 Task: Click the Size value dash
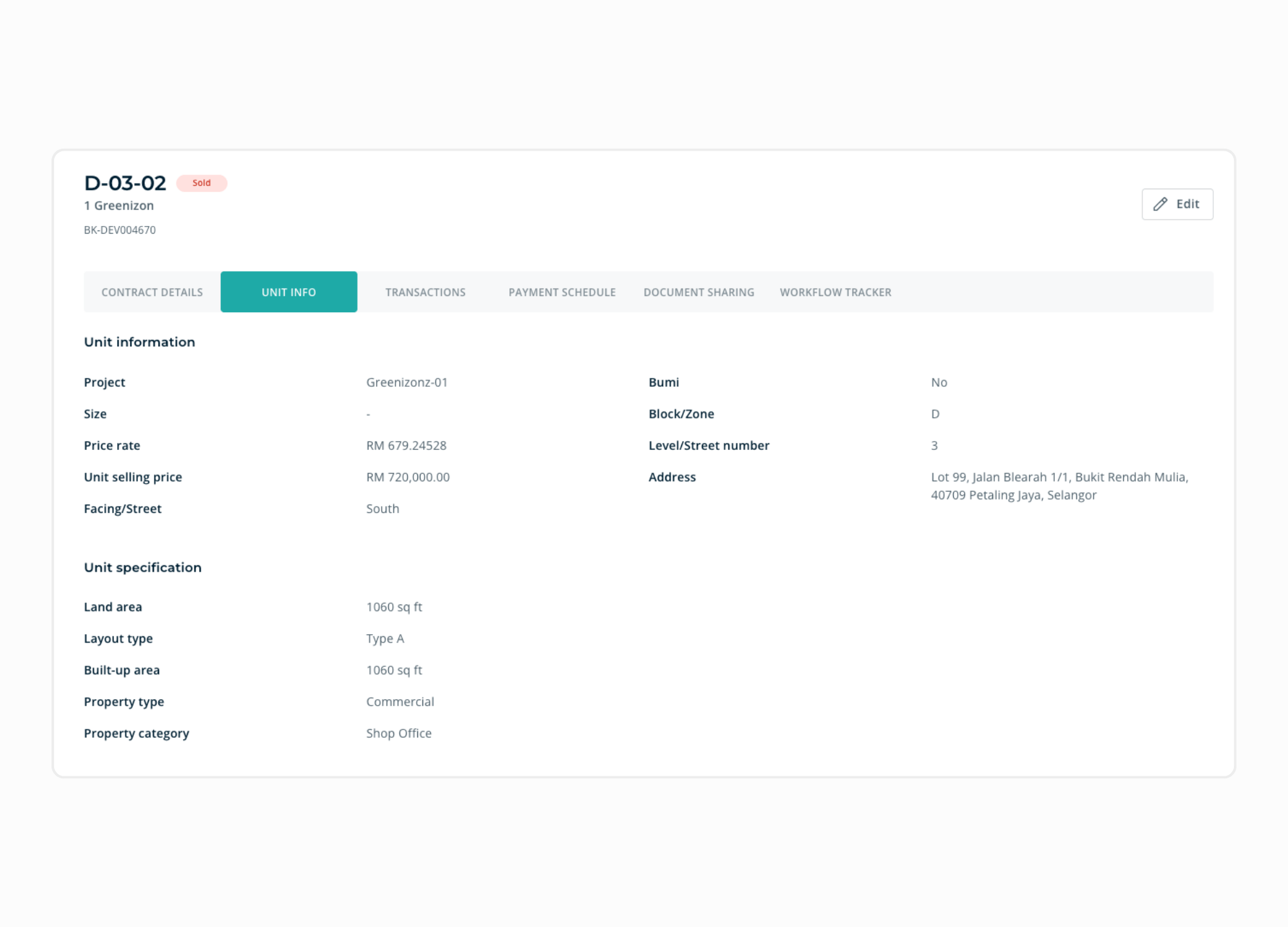(368, 415)
